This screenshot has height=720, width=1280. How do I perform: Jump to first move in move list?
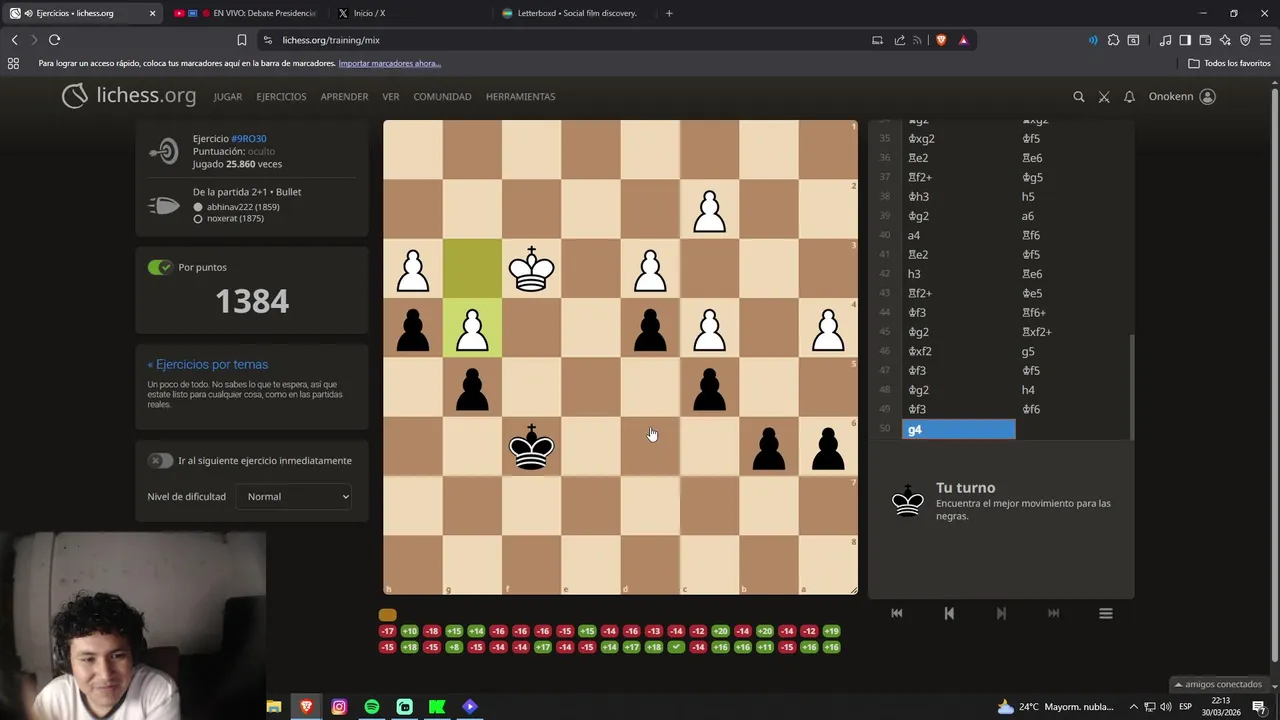coord(897,613)
